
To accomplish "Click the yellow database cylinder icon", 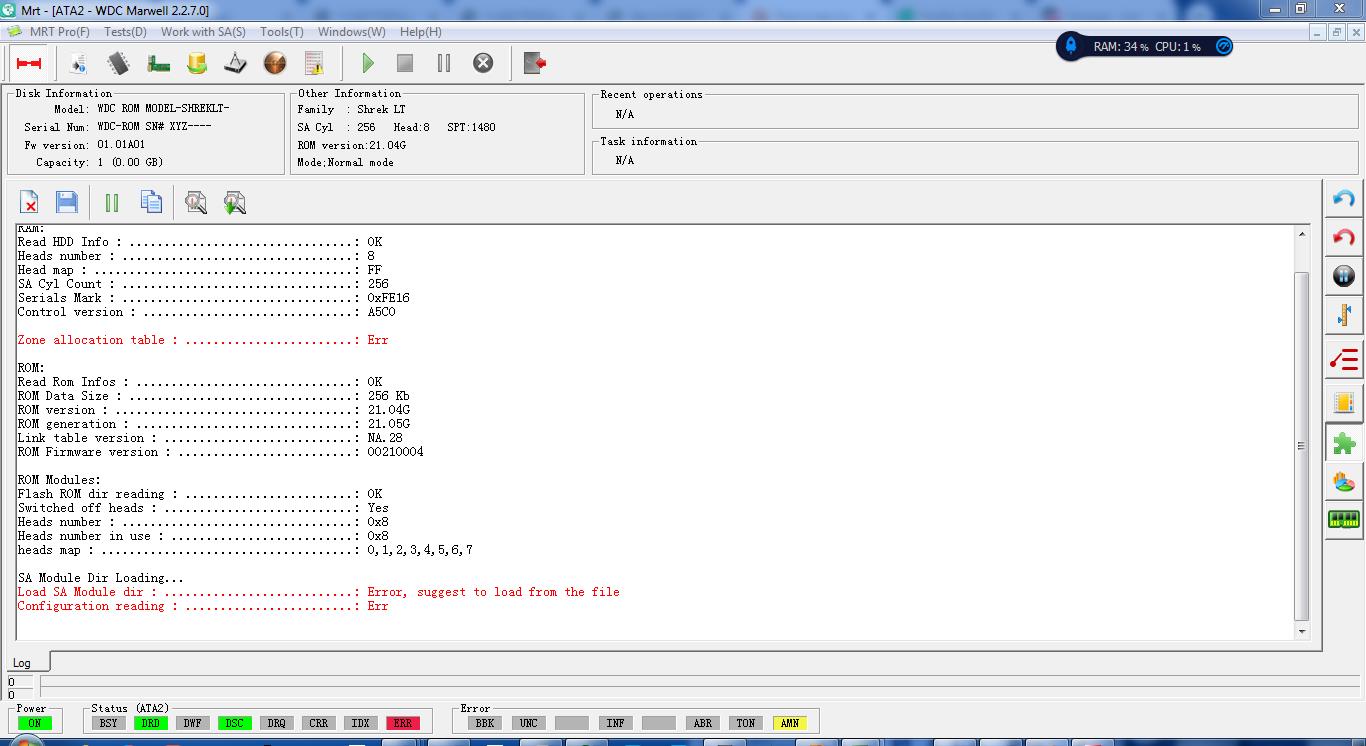I will [x=197, y=63].
